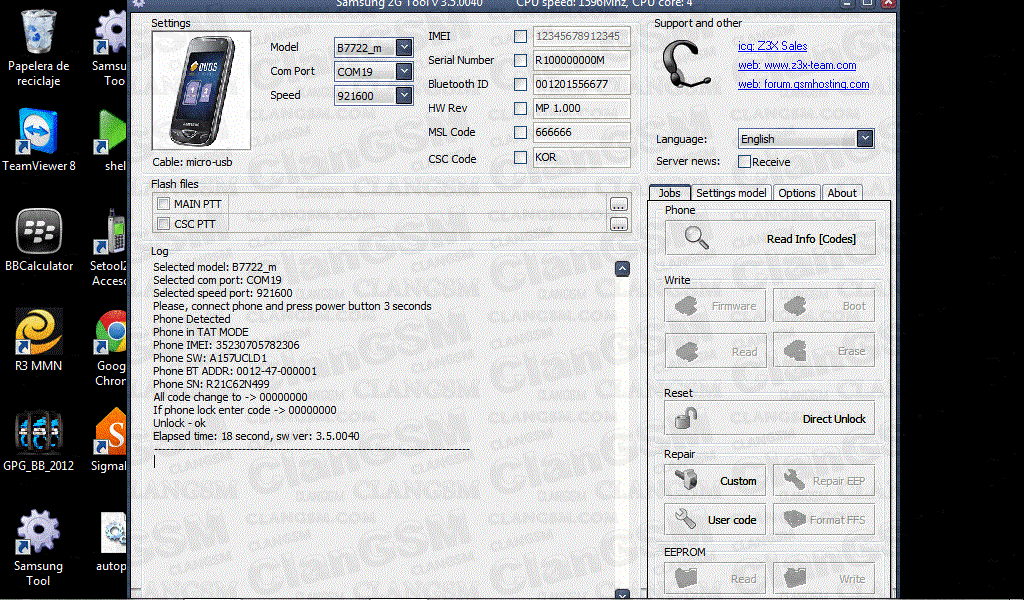
Task: Click log line 'Phone BT ADDR: 0012-47-000001'
Action: tap(234, 371)
